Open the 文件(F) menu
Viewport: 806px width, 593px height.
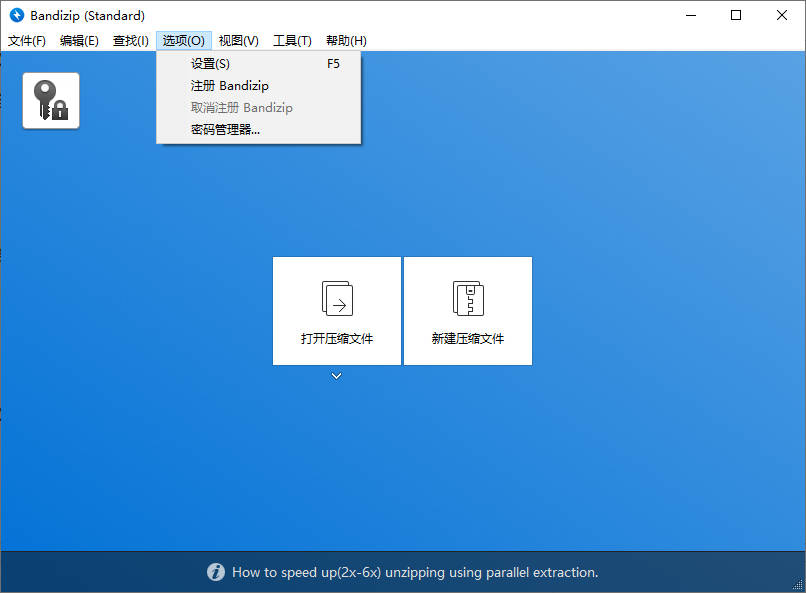[x=27, y=41]
